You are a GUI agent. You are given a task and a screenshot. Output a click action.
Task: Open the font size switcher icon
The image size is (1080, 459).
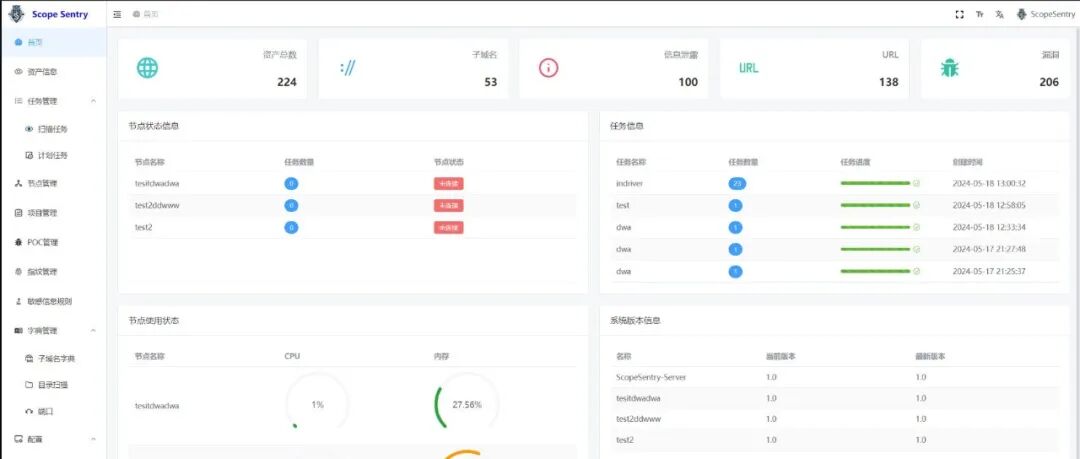979,14
